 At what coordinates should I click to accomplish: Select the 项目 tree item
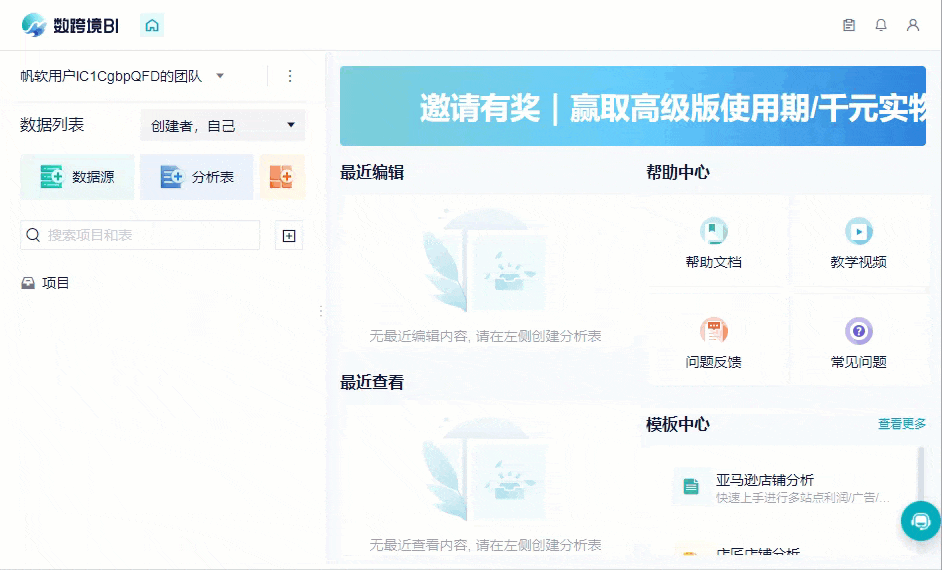(46, 283)
